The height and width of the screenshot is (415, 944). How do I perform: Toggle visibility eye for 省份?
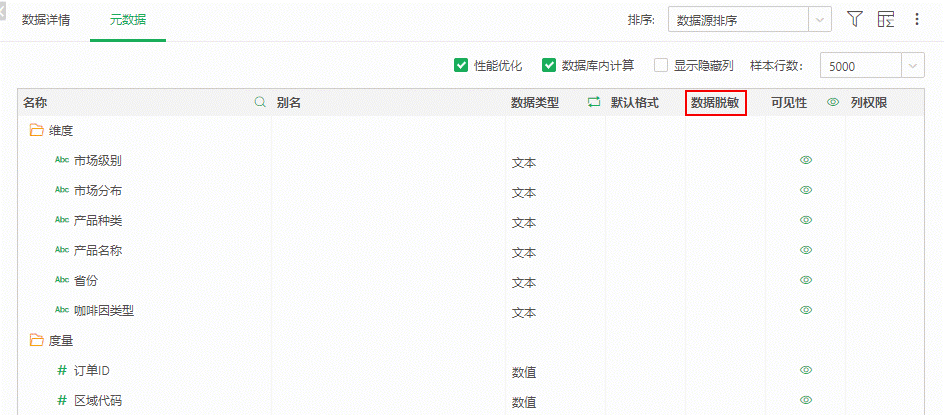pos(806,279)
